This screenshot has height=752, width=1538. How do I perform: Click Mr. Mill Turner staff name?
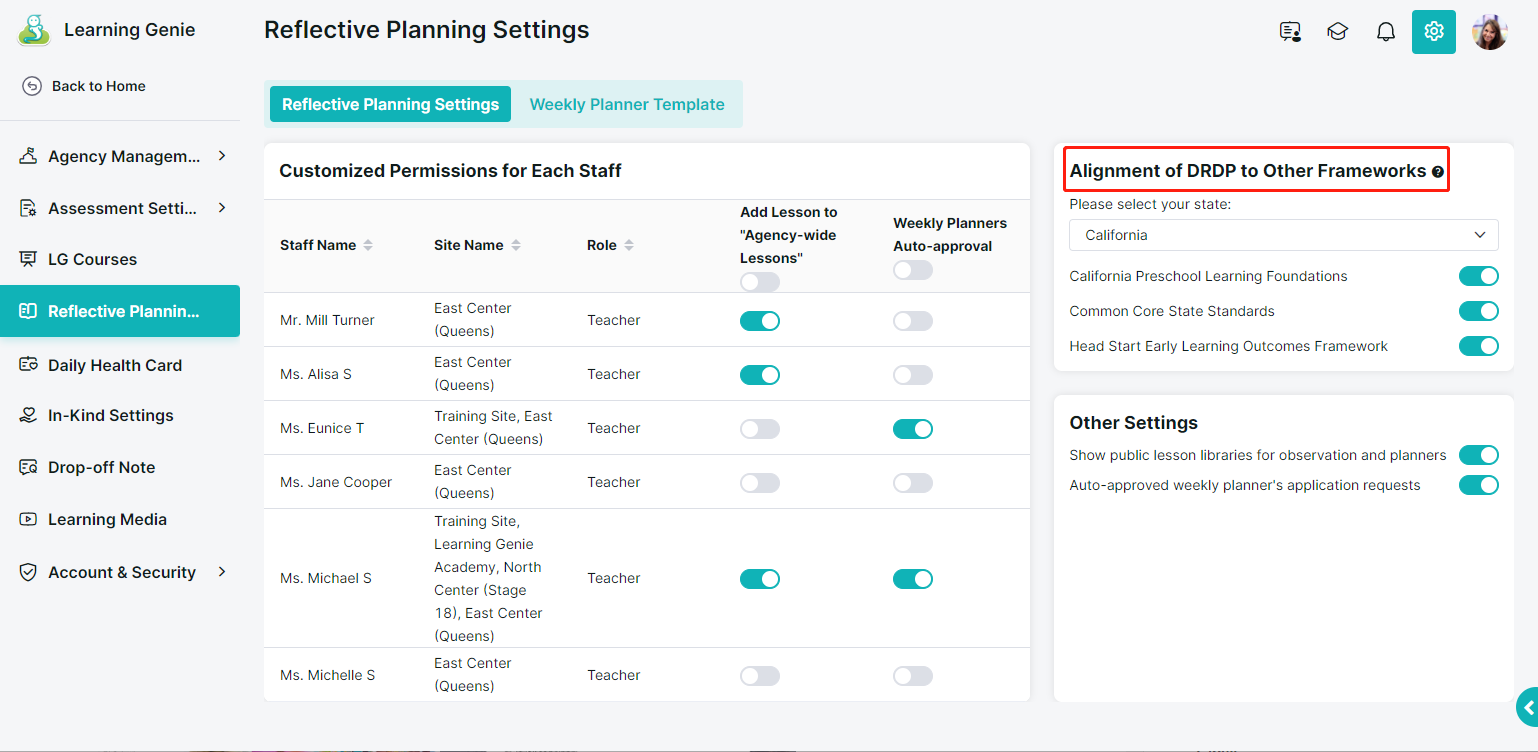[x=327, y=320]
